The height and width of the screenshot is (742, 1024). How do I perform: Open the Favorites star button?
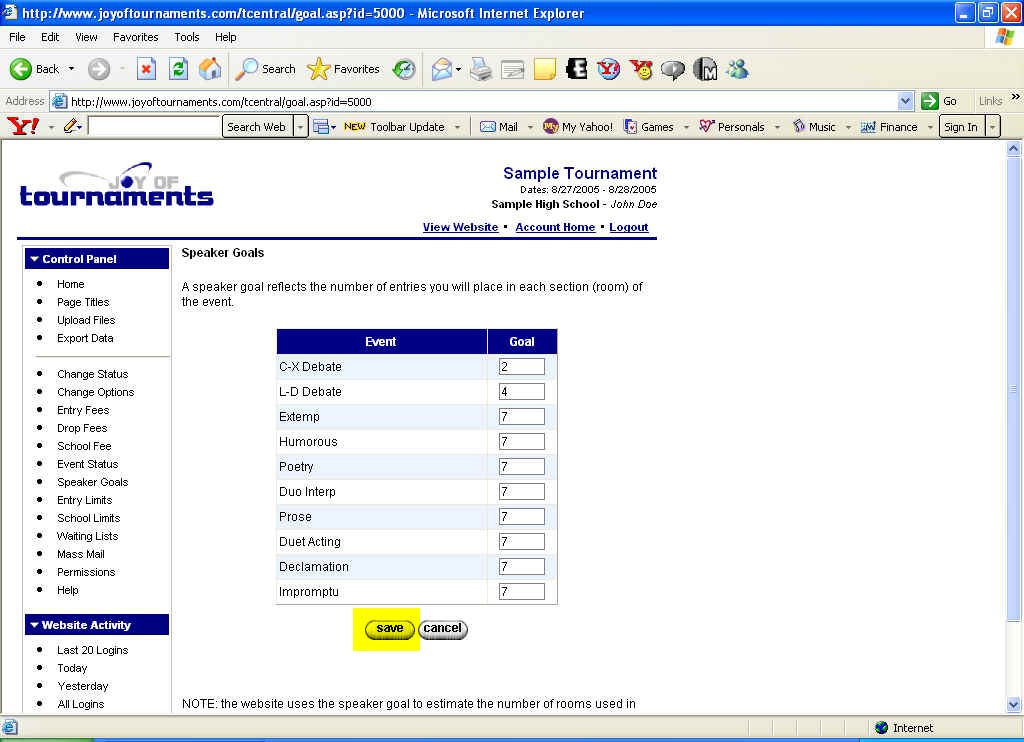pyautogui.click(x=344, y=69)
